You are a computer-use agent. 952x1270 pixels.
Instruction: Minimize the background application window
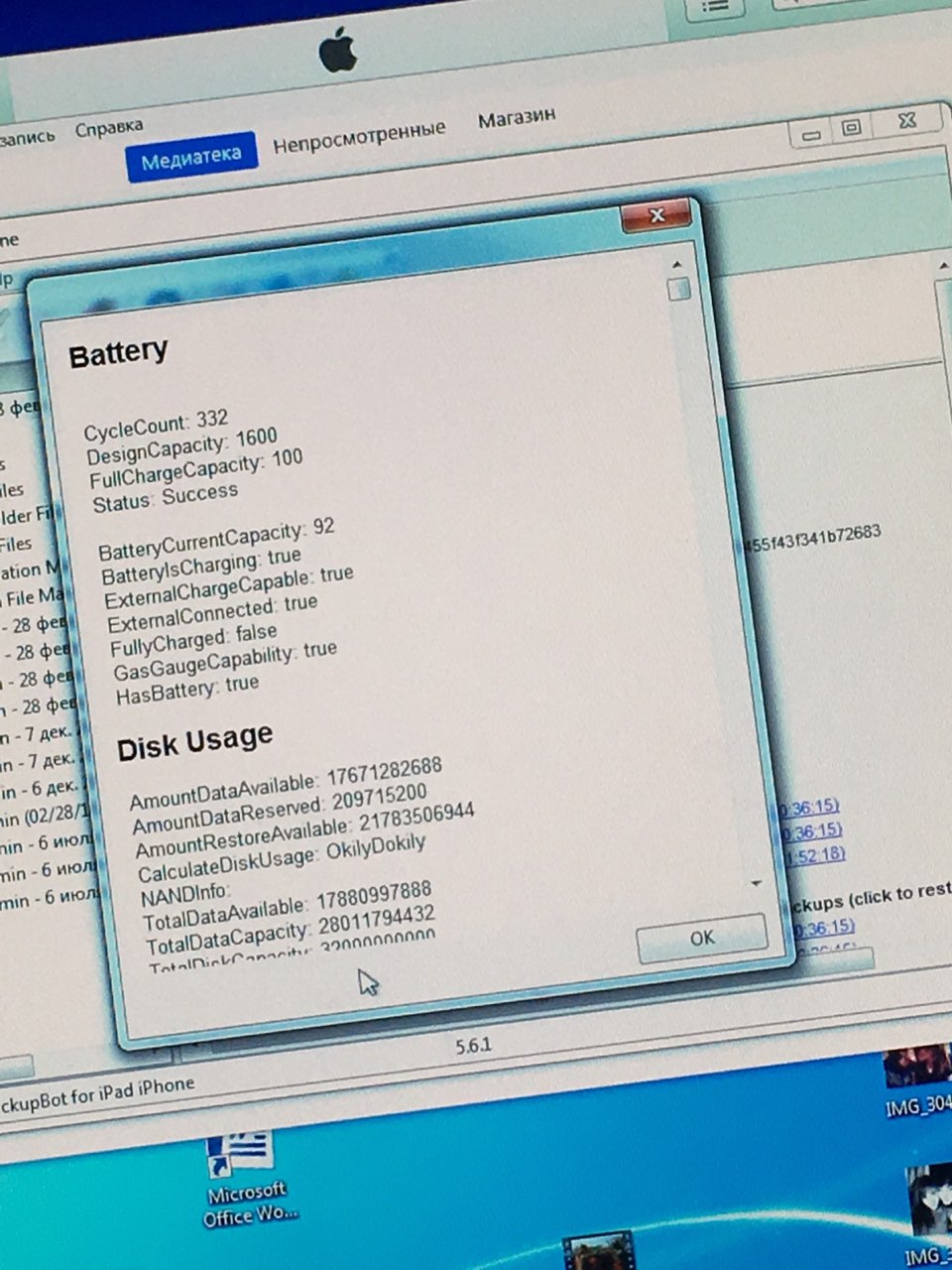coord(812,134)
